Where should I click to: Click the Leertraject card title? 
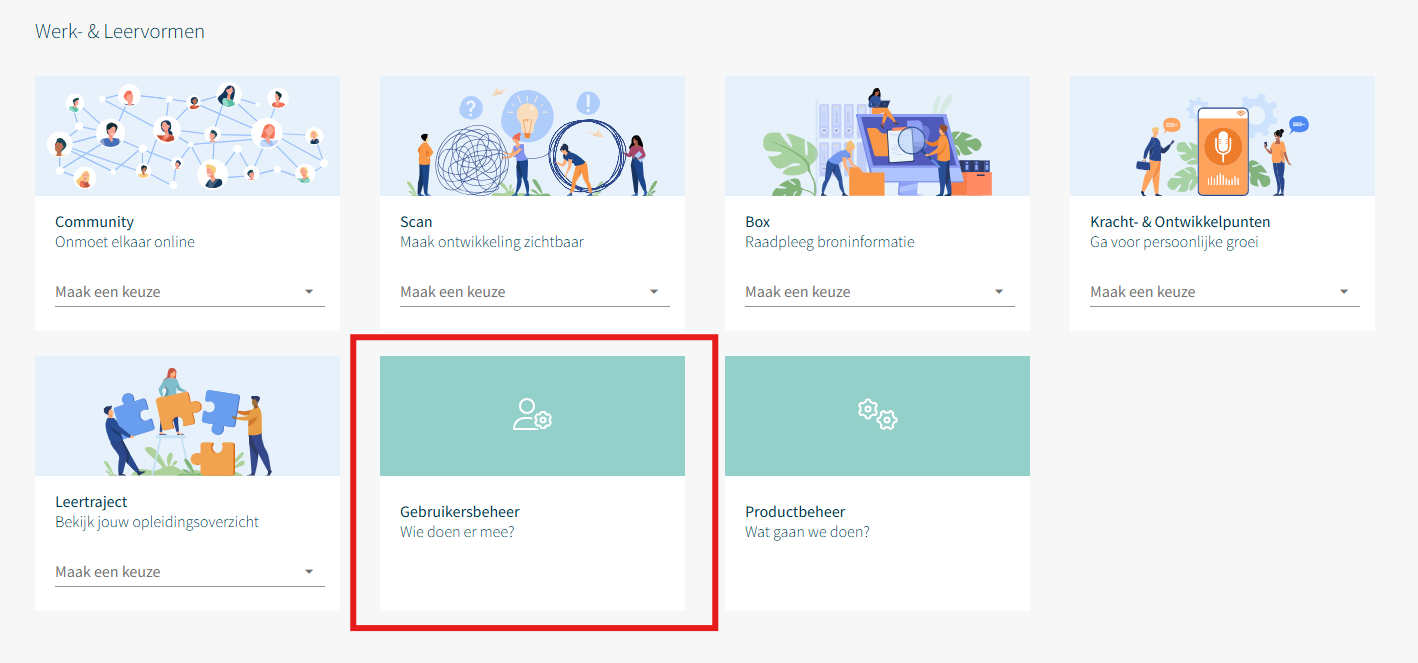tap(91, 502)
